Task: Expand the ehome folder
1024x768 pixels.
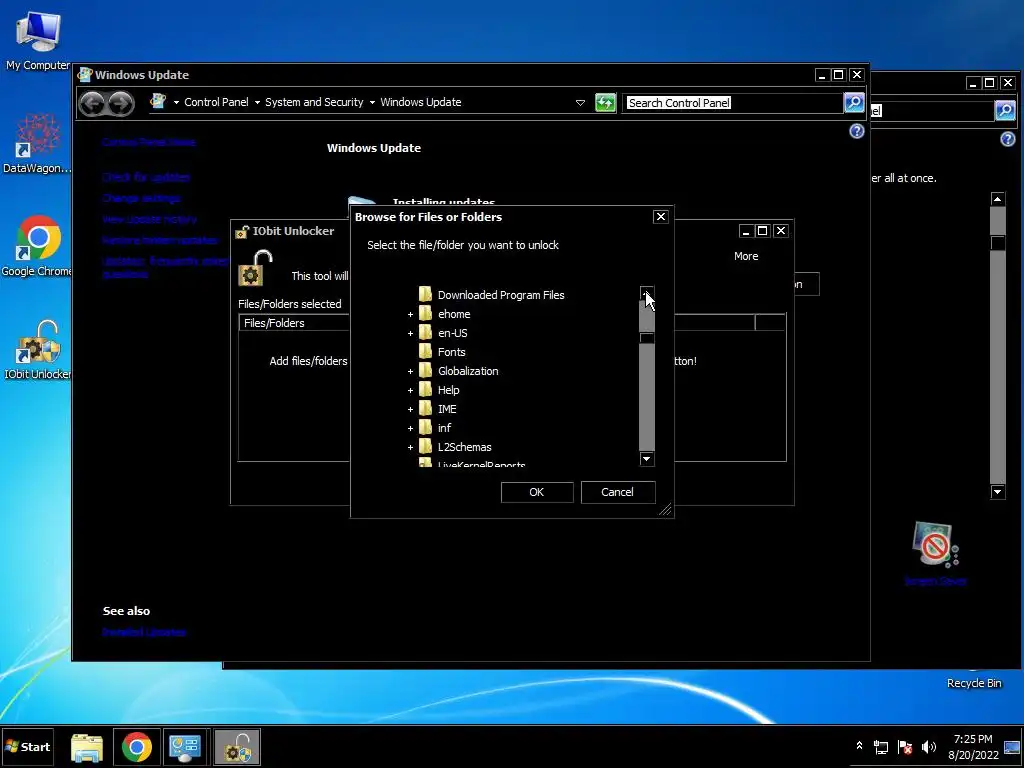Action: [x=410, y=315]
